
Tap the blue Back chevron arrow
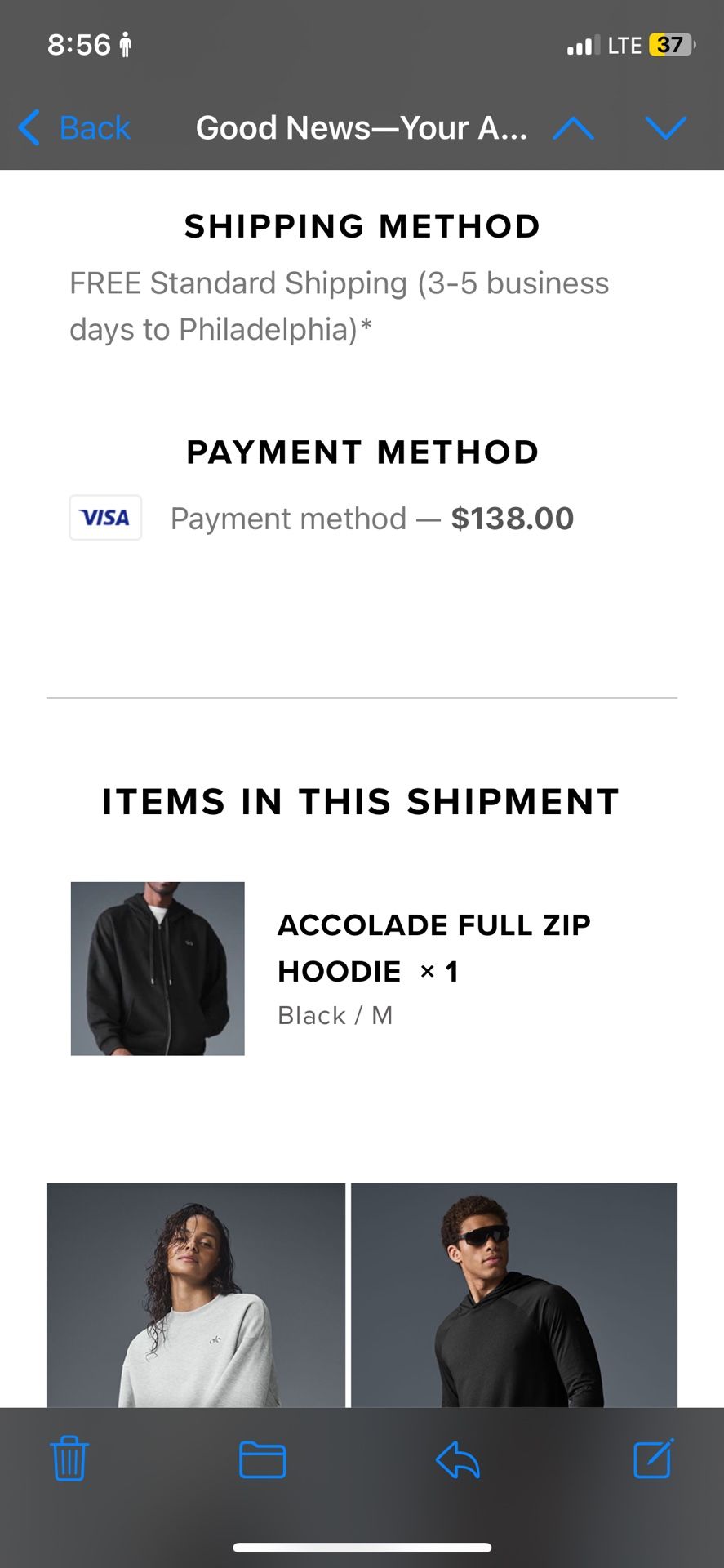click(x=29, y=128)
